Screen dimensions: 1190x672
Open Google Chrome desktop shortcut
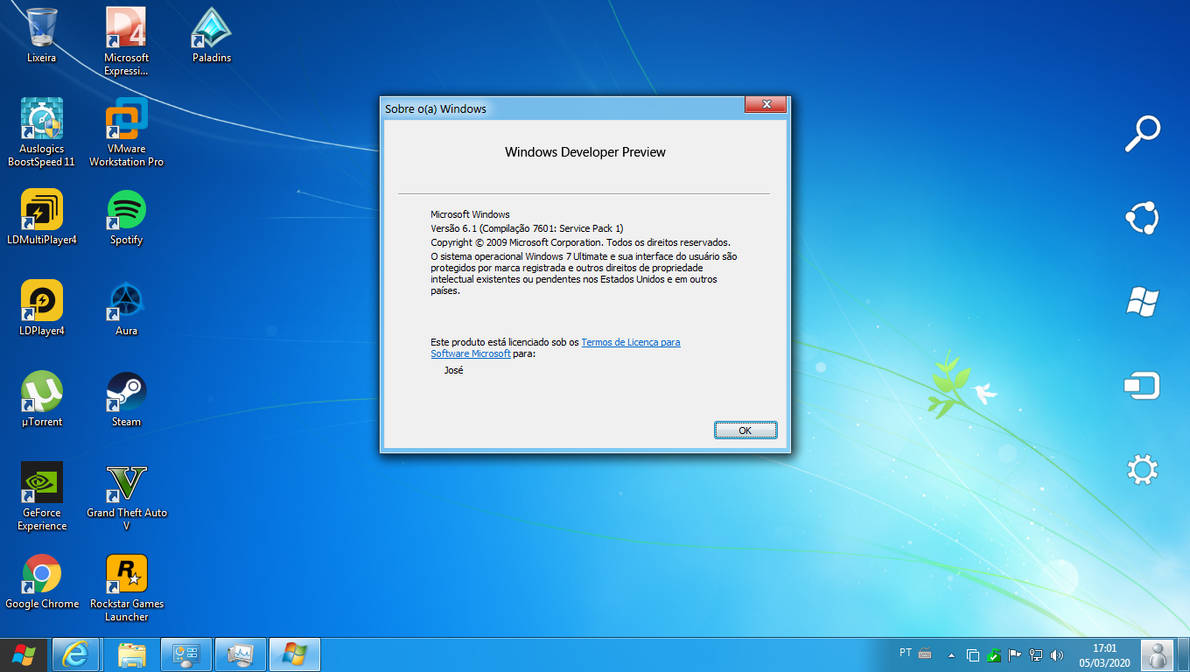41,582
